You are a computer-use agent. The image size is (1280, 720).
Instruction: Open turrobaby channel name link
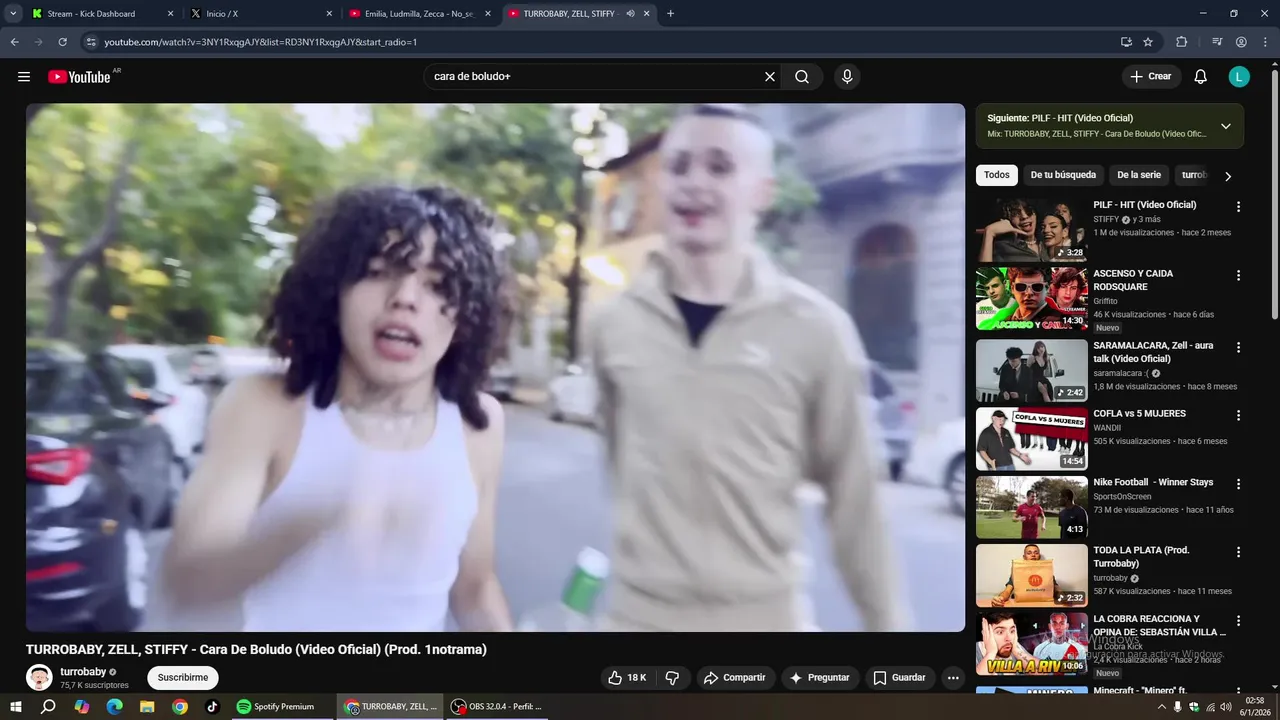[x=83, y=672]
